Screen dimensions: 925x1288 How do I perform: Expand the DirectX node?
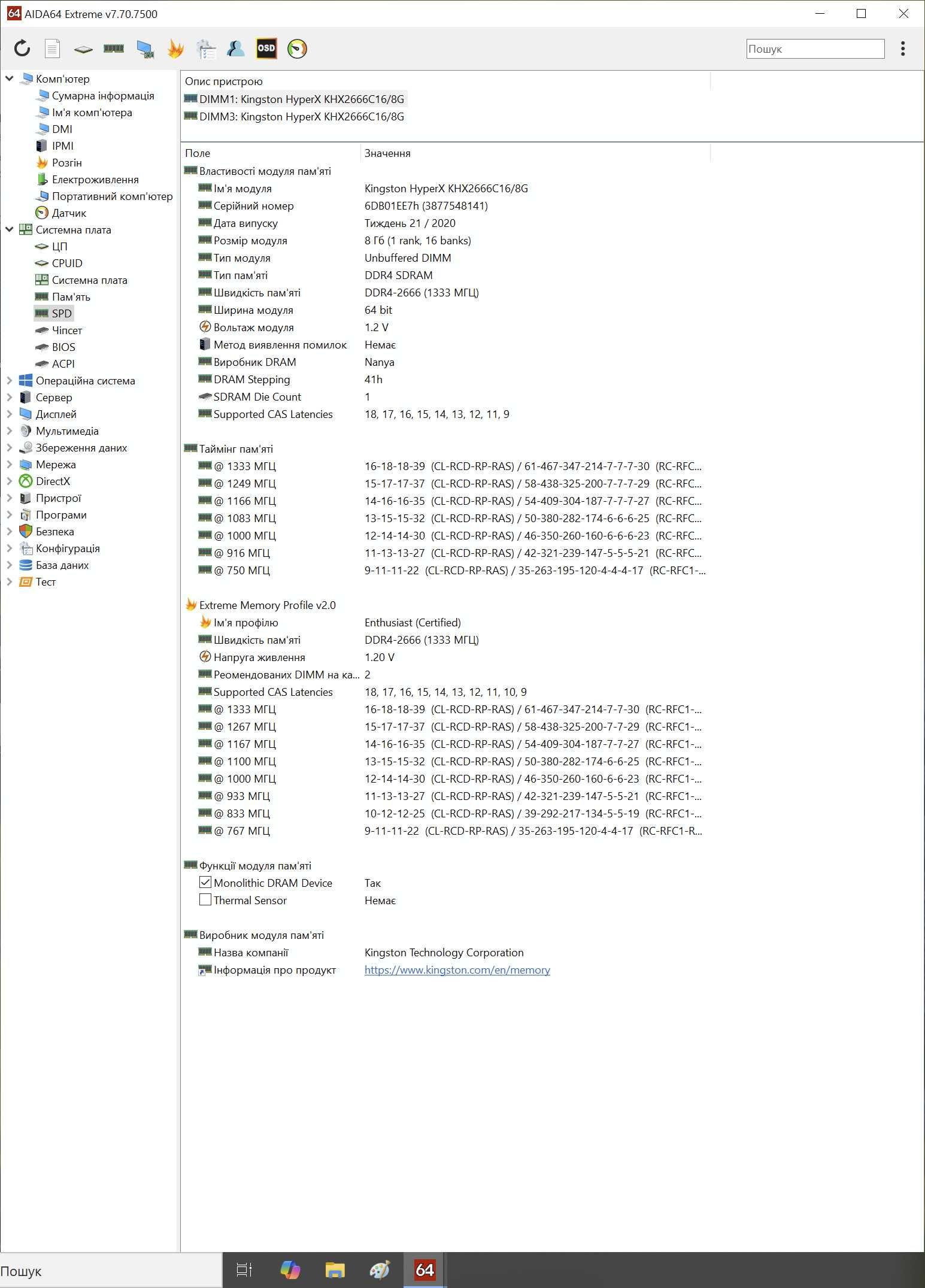click(x=10, y=481)
